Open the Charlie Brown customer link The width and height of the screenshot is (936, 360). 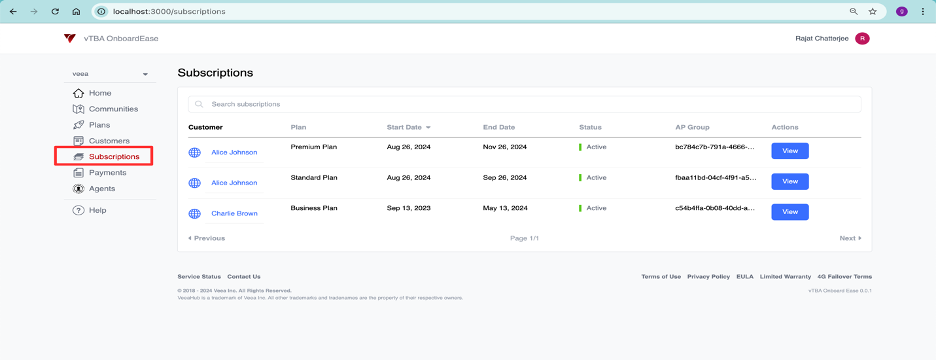click(234, 214)
